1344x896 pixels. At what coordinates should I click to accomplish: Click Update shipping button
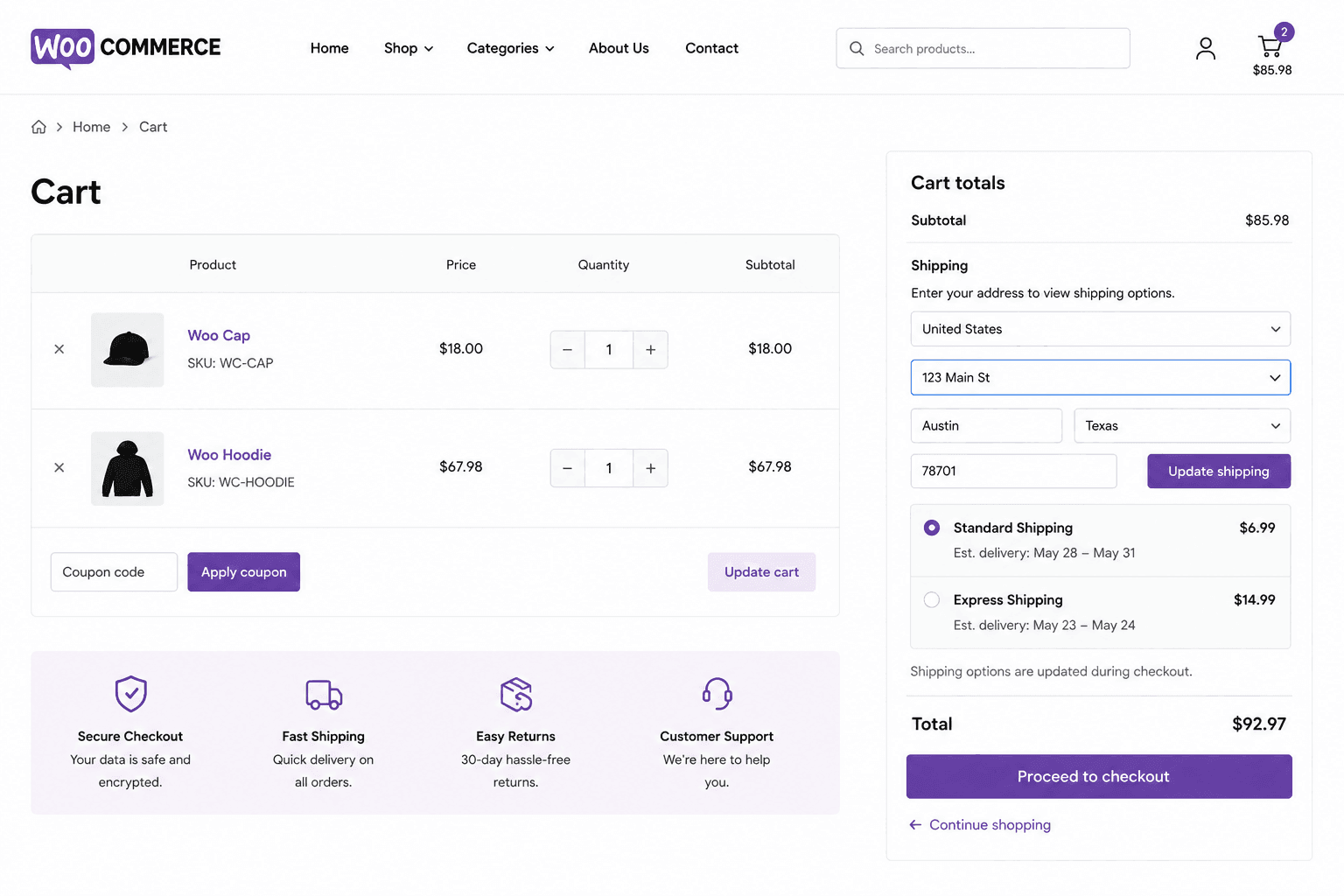pos(1219,471)
